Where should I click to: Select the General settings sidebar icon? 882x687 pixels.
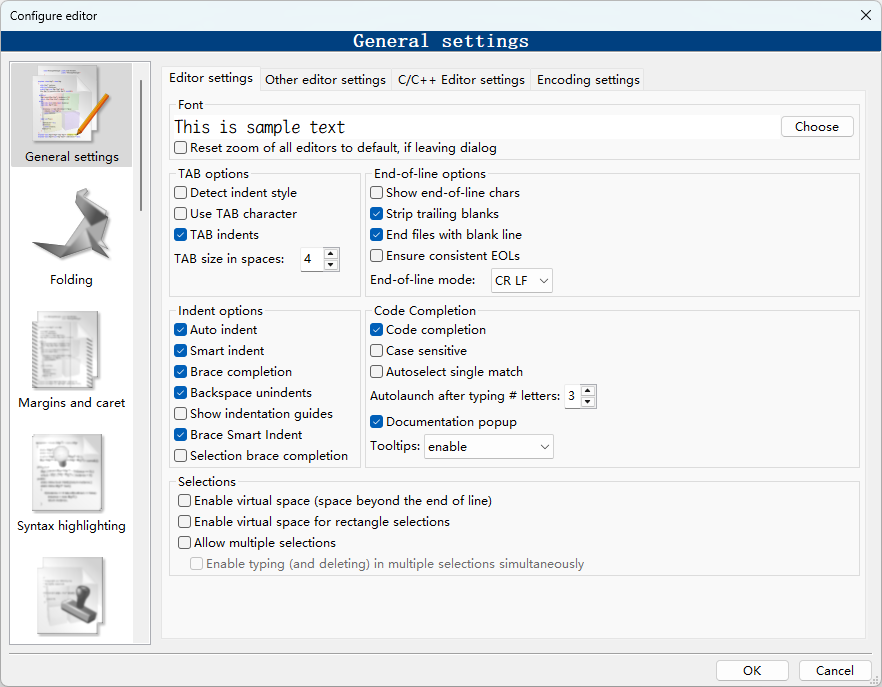pyautogui.click(x=71, y=115)
